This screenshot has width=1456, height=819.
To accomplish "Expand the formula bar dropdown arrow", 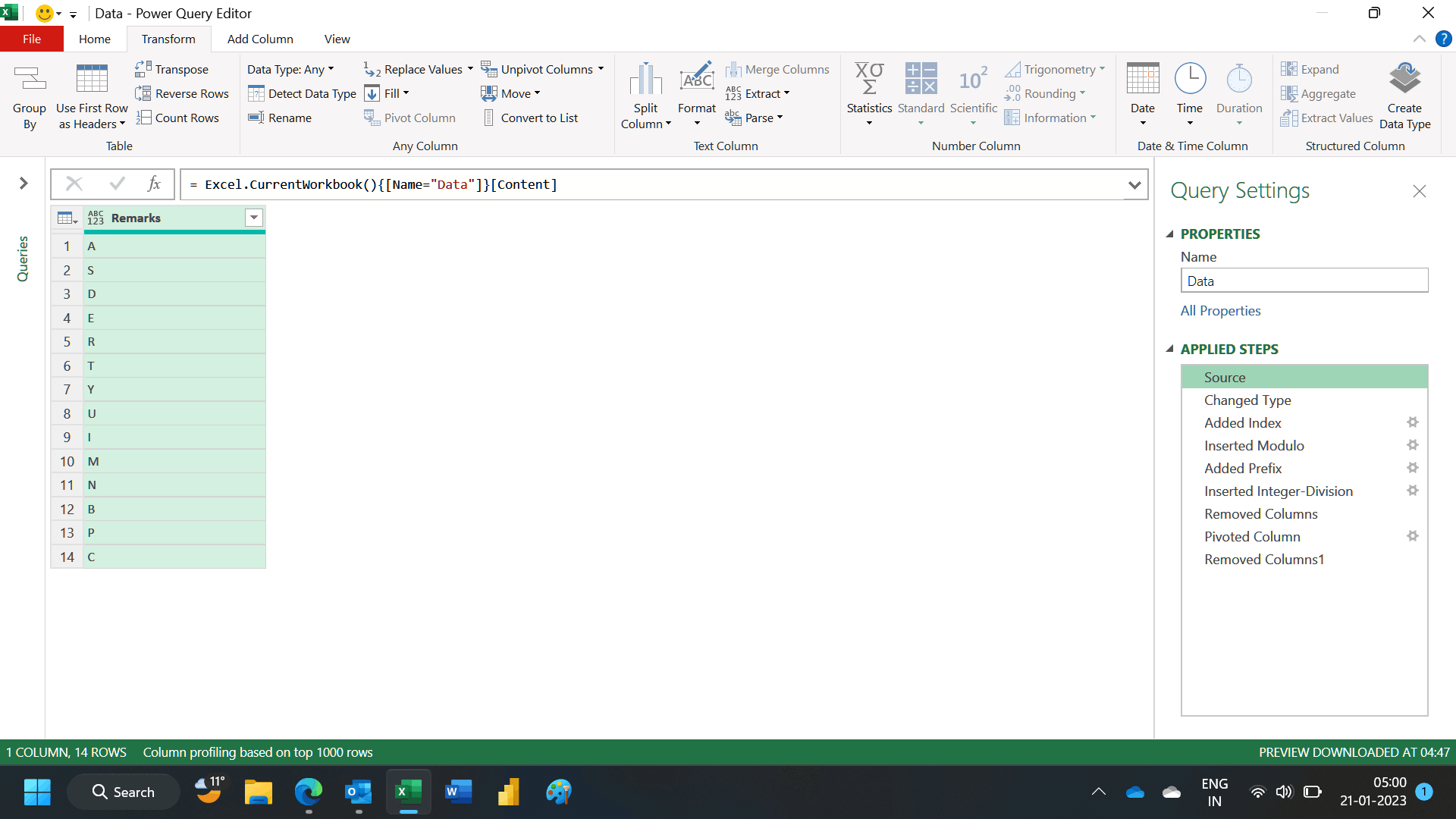I will point(1134,184).
